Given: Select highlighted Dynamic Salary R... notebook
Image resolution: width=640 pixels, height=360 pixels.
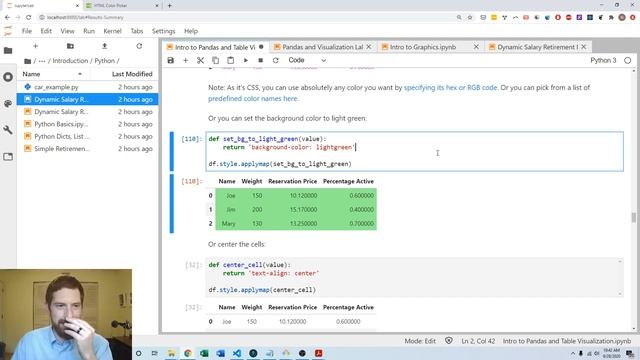Looking at the screenshot, I should coord(87,99).
